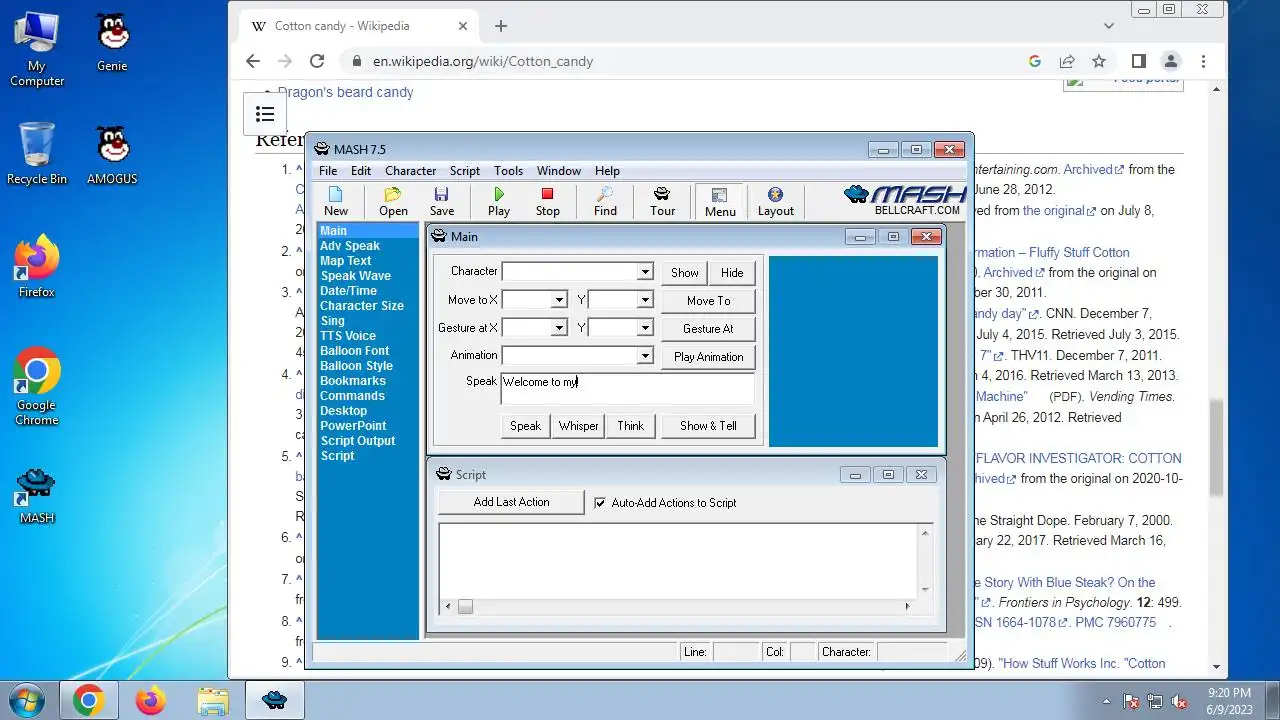Viewport: 1280px width, 720px height.
Task: Open the Find tool in the toolbar
Action: [605, 201]
